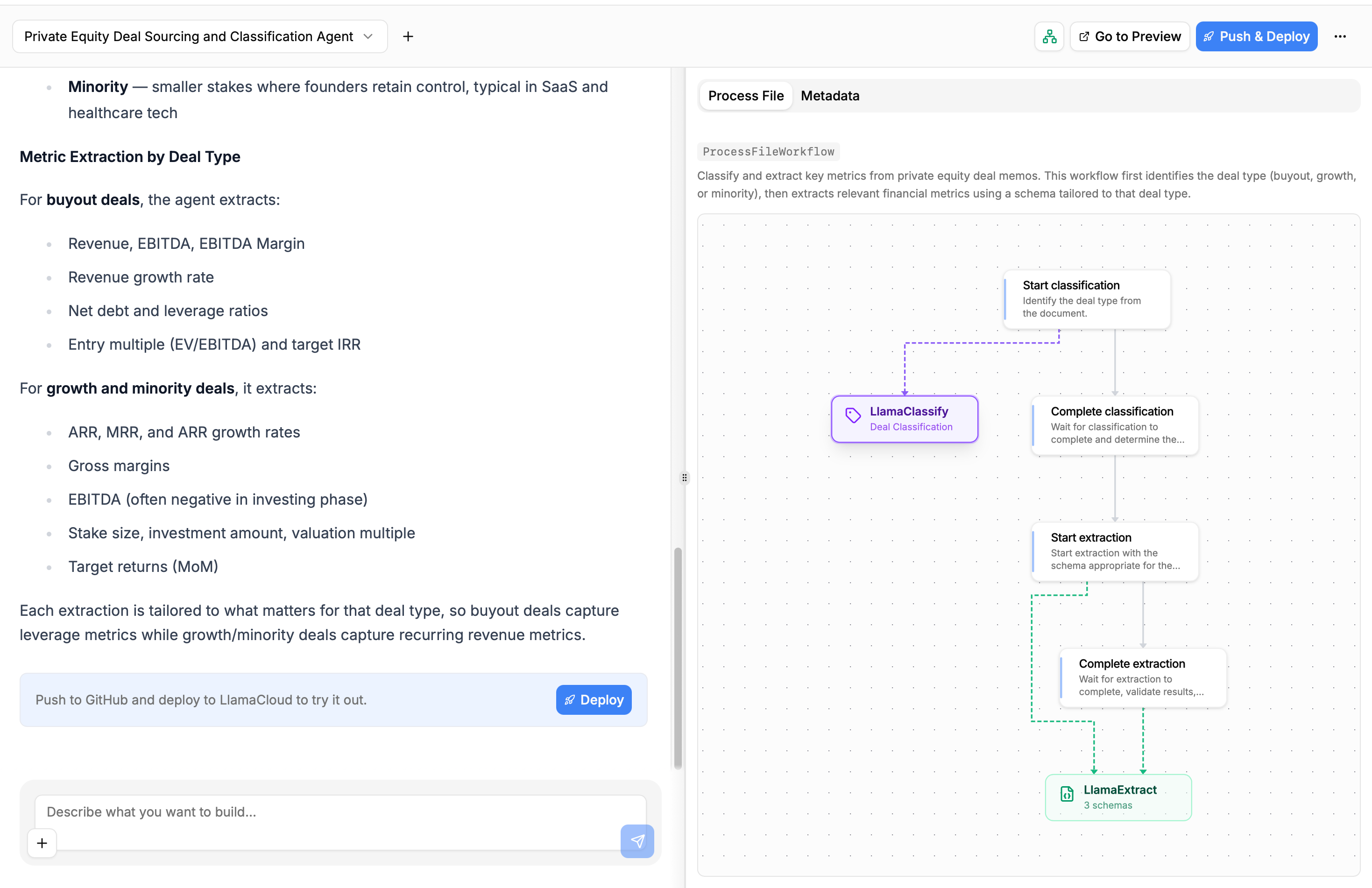Select the LlamaExtract schema file icon

tap(1067, 794)
